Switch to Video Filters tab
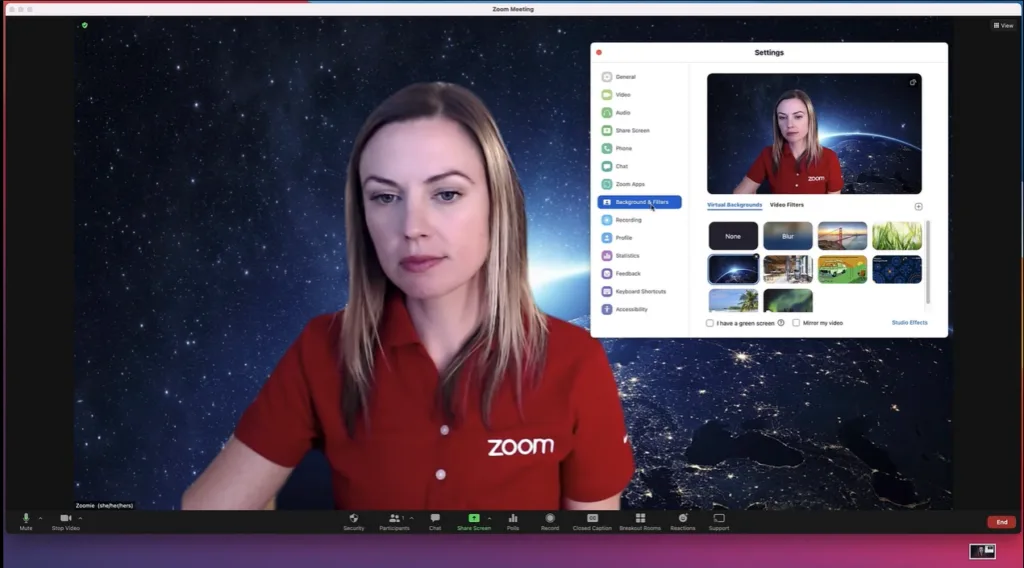Screen dimensions: 1024x568 (786, 205)
